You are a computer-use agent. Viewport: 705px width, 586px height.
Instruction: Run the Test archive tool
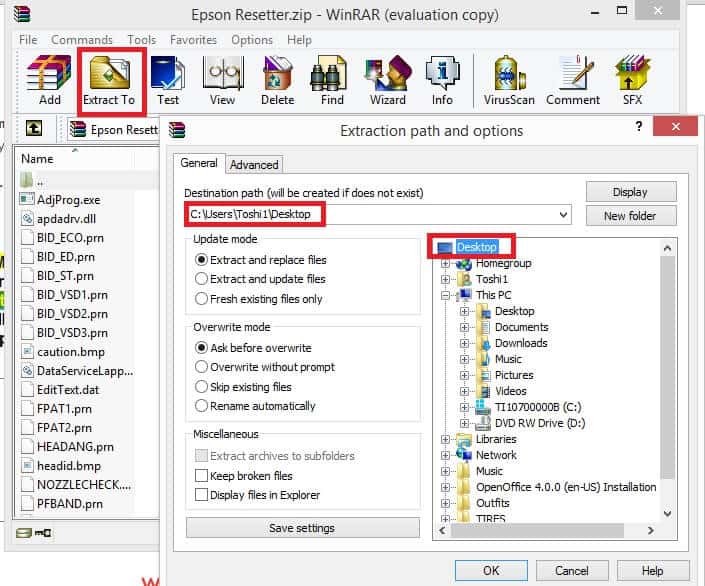tap(168, 80)
